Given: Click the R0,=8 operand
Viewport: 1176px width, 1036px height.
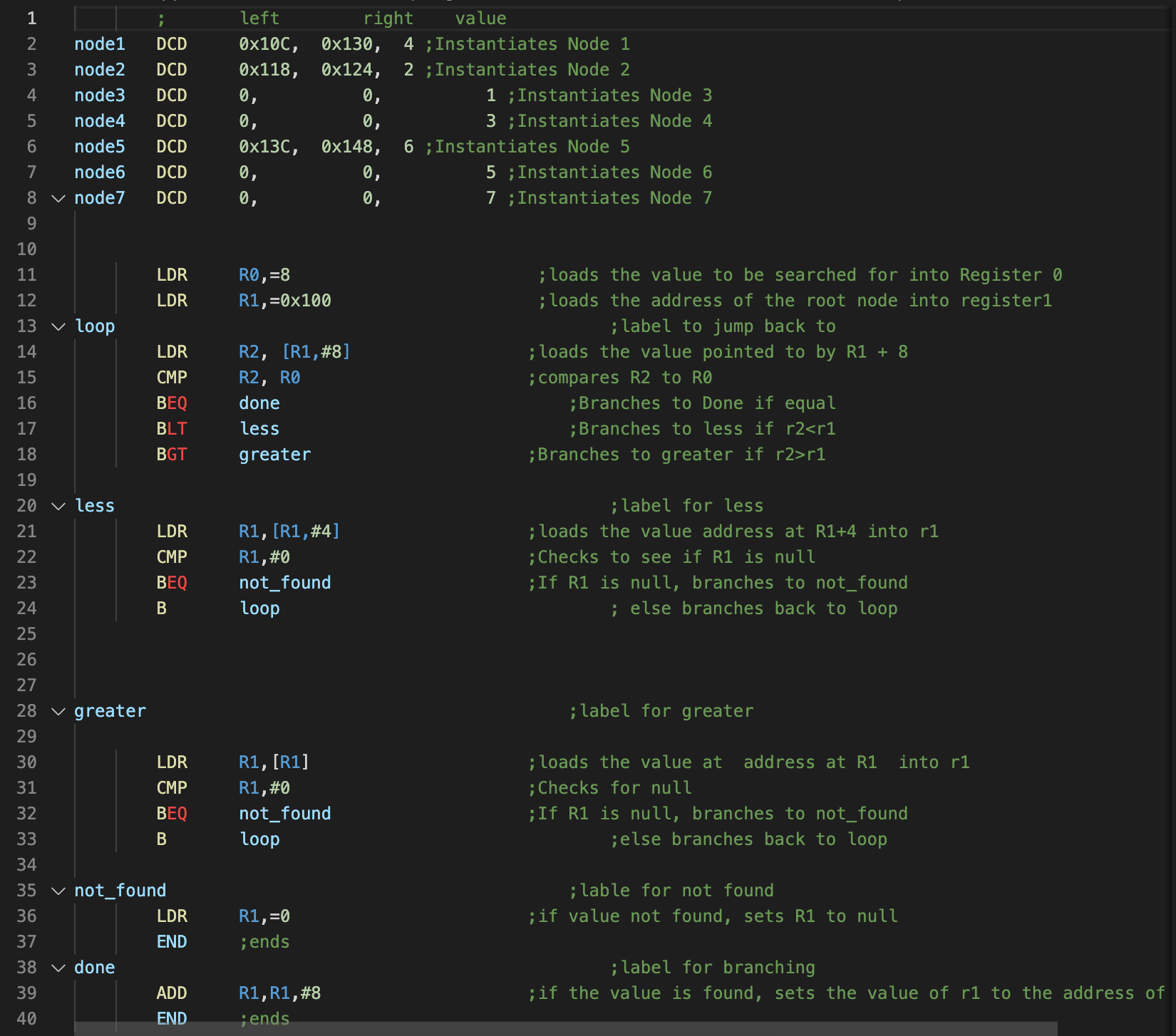Looking at the screenshot, I should click(x=264, y=275).
